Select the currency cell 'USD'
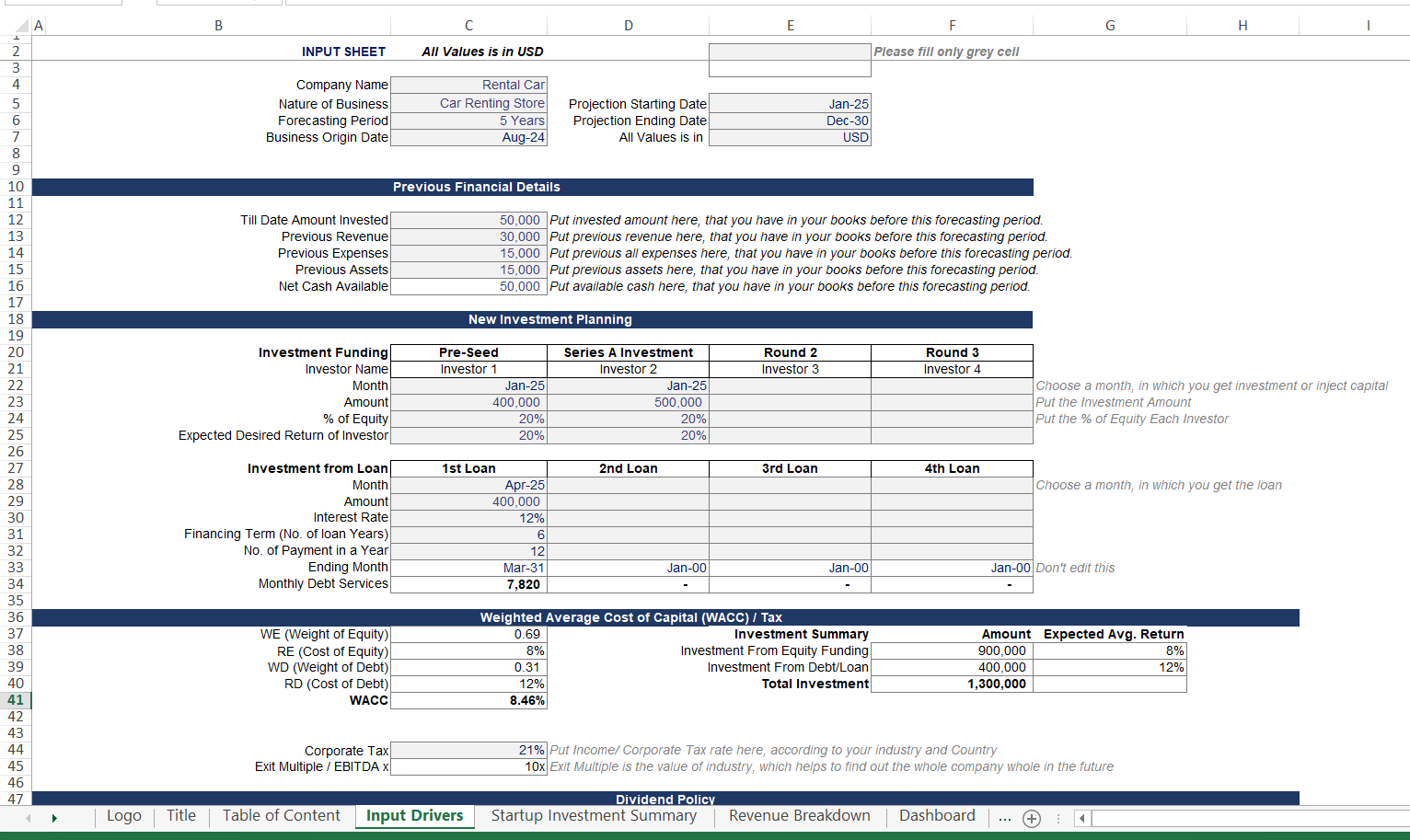1410x840 pixels. pyautogui.click(x=790, y=137)
